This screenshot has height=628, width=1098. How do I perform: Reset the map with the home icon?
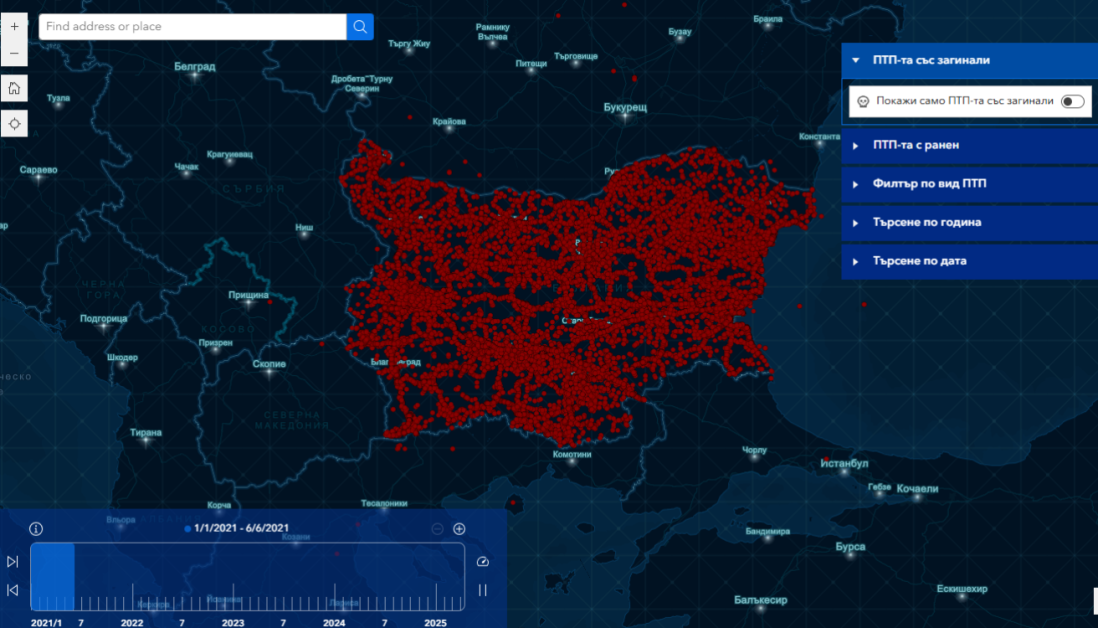14,88
